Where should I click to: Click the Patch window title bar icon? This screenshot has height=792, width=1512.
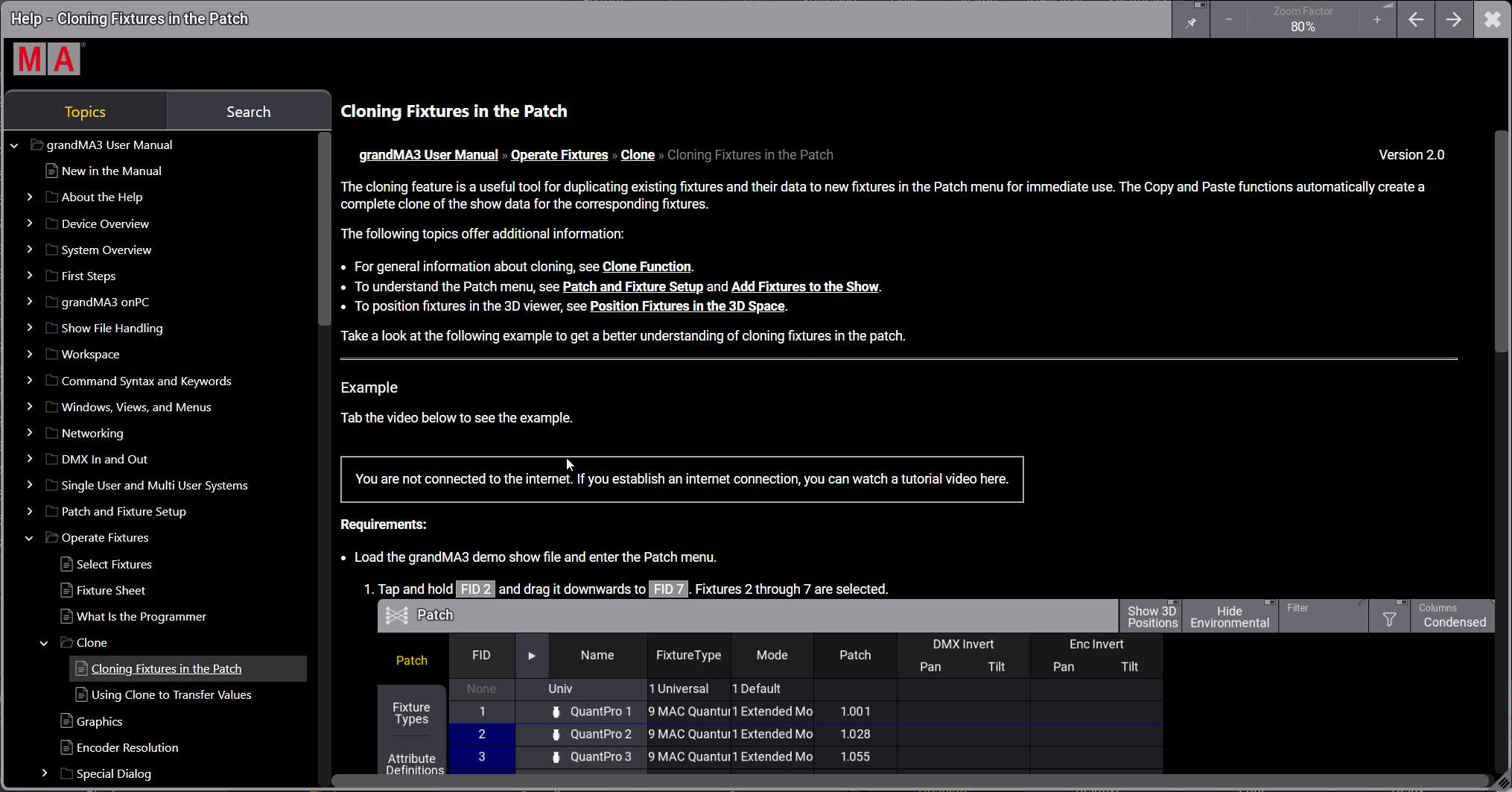tap(396, 615)
